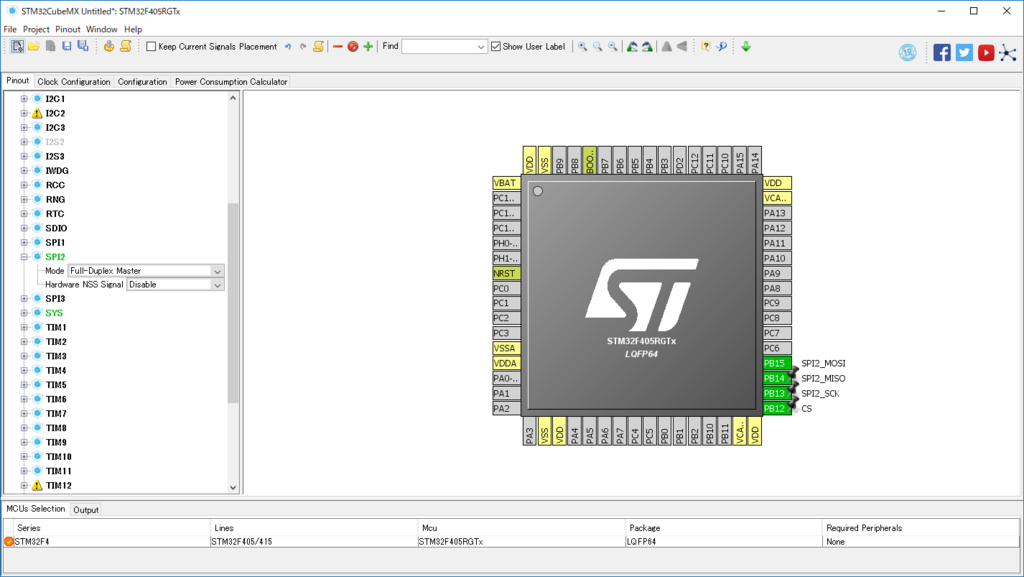
Task: Enable Keep Current Signals Placement checkbox
Action: [x=152, y=46]
